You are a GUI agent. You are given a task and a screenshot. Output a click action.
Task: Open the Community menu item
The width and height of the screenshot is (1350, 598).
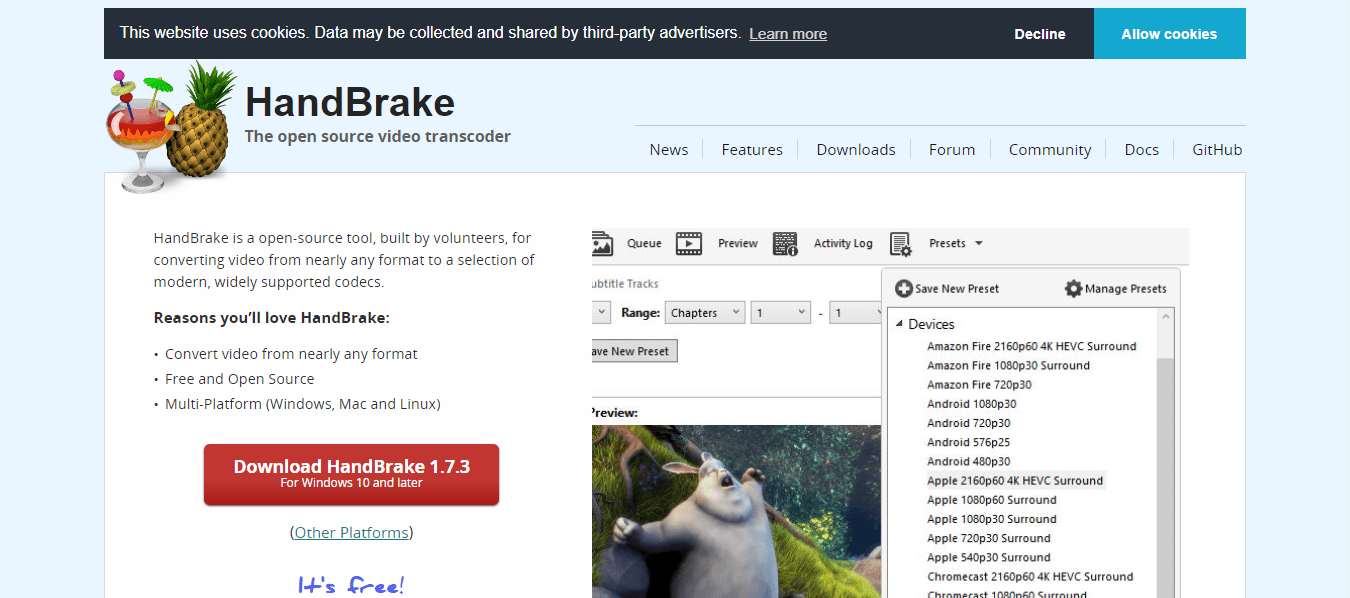(x=1050, y=150)
